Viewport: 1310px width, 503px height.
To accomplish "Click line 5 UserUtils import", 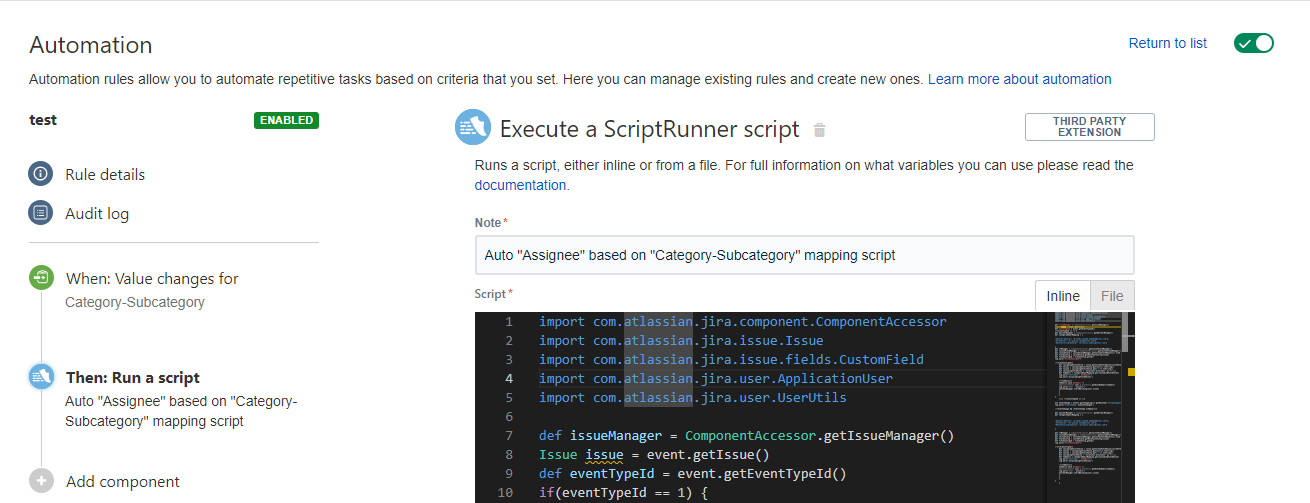I will click(x=692, y=397).
